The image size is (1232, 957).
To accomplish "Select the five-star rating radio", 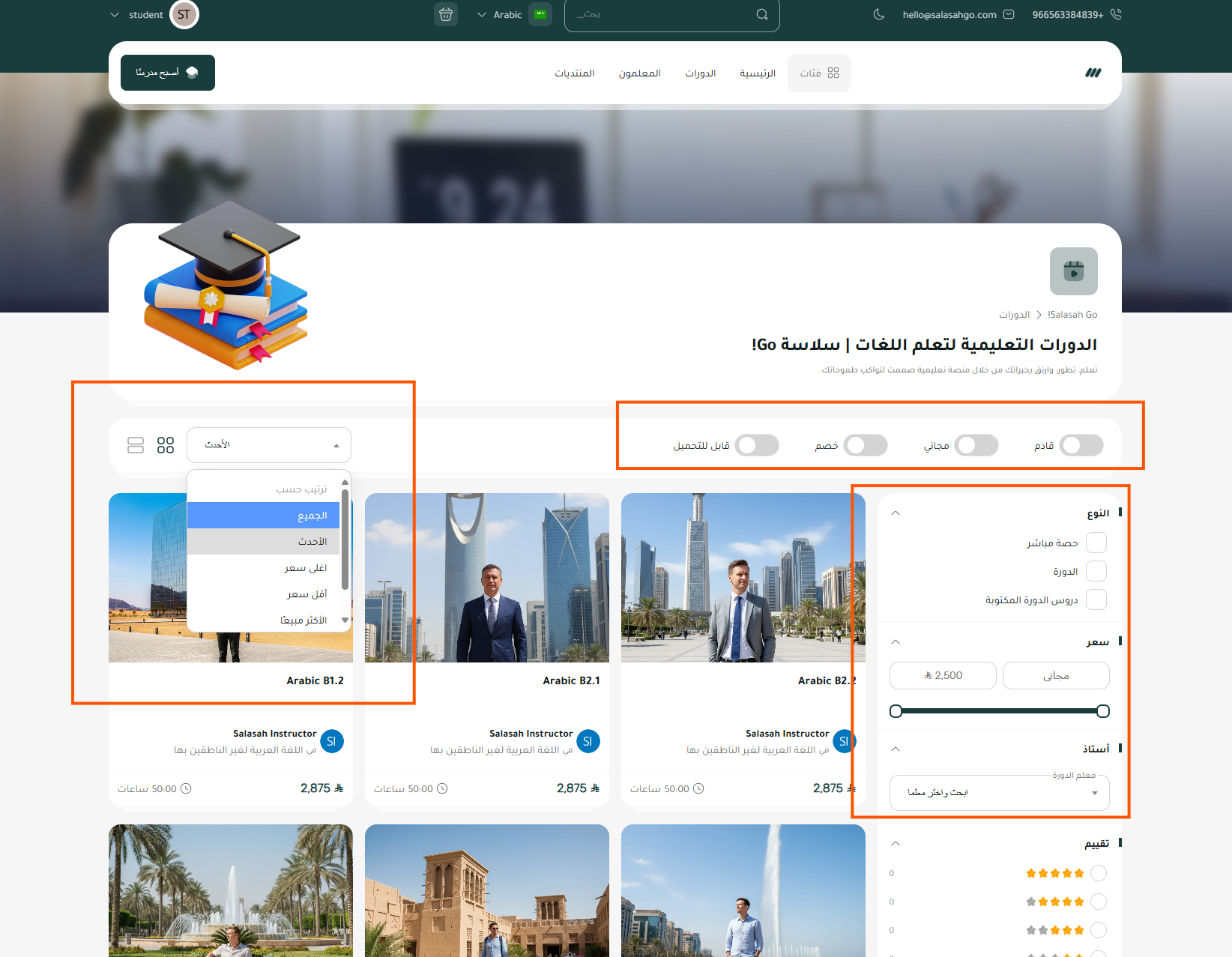I will coord(1099,873).
